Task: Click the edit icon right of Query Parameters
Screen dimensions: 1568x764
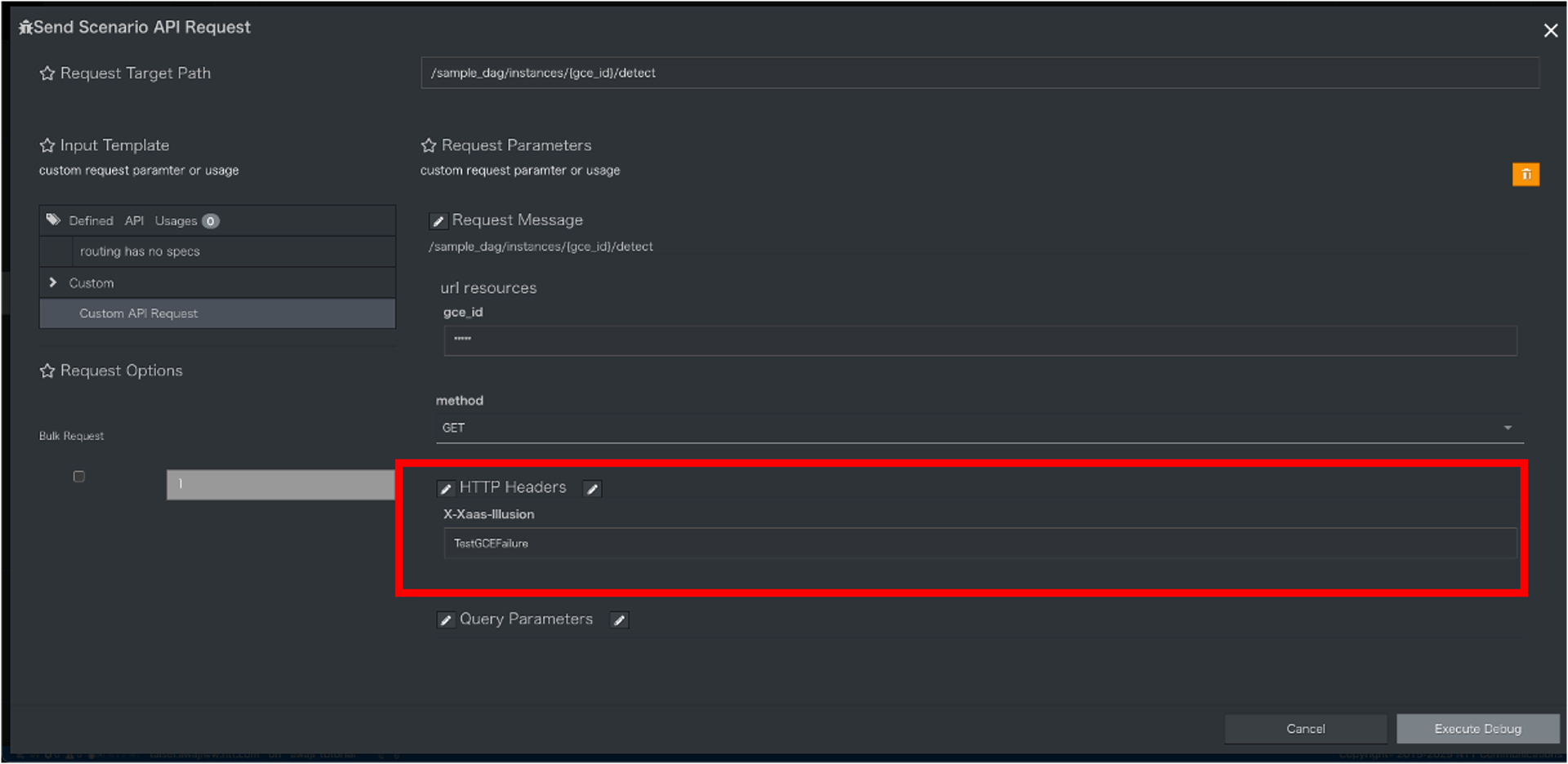Action: click(620, 620)
